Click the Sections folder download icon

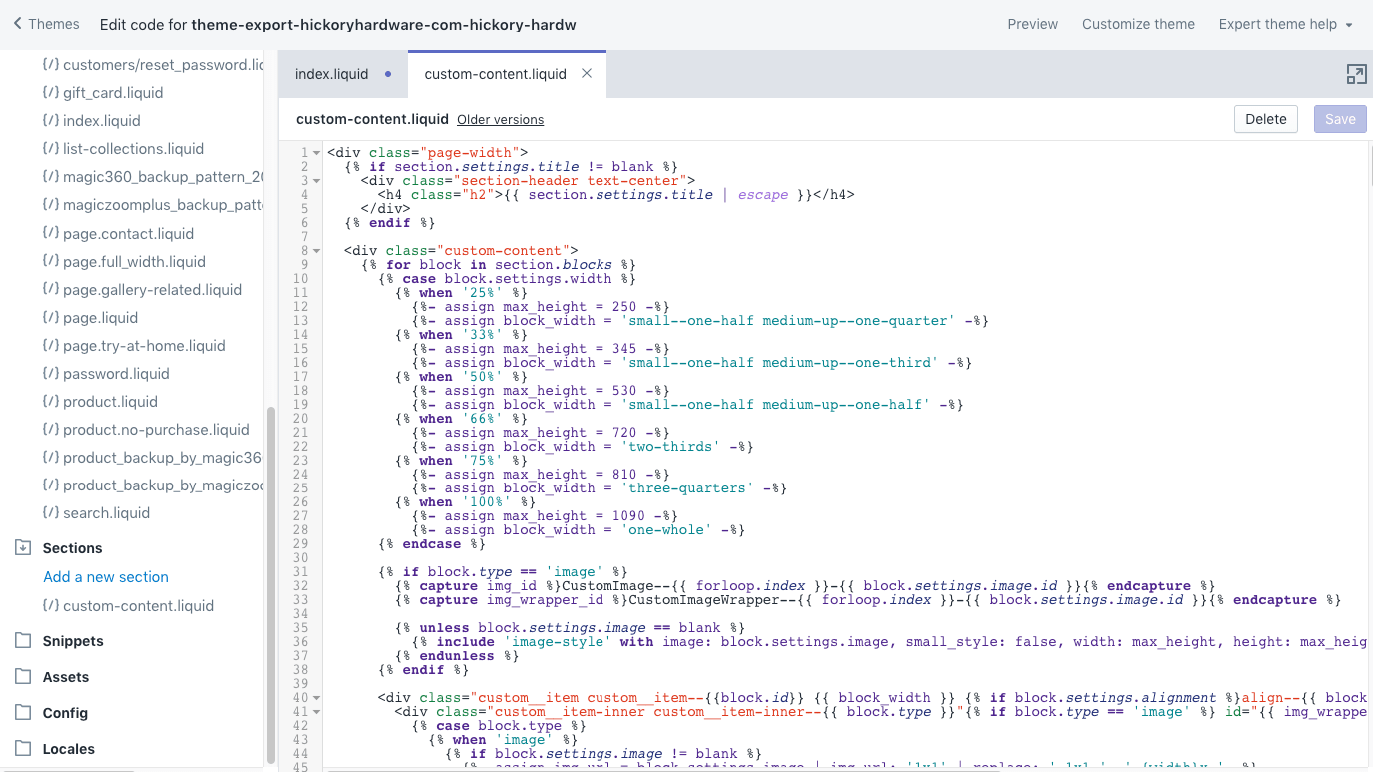(x=23, y=547)
